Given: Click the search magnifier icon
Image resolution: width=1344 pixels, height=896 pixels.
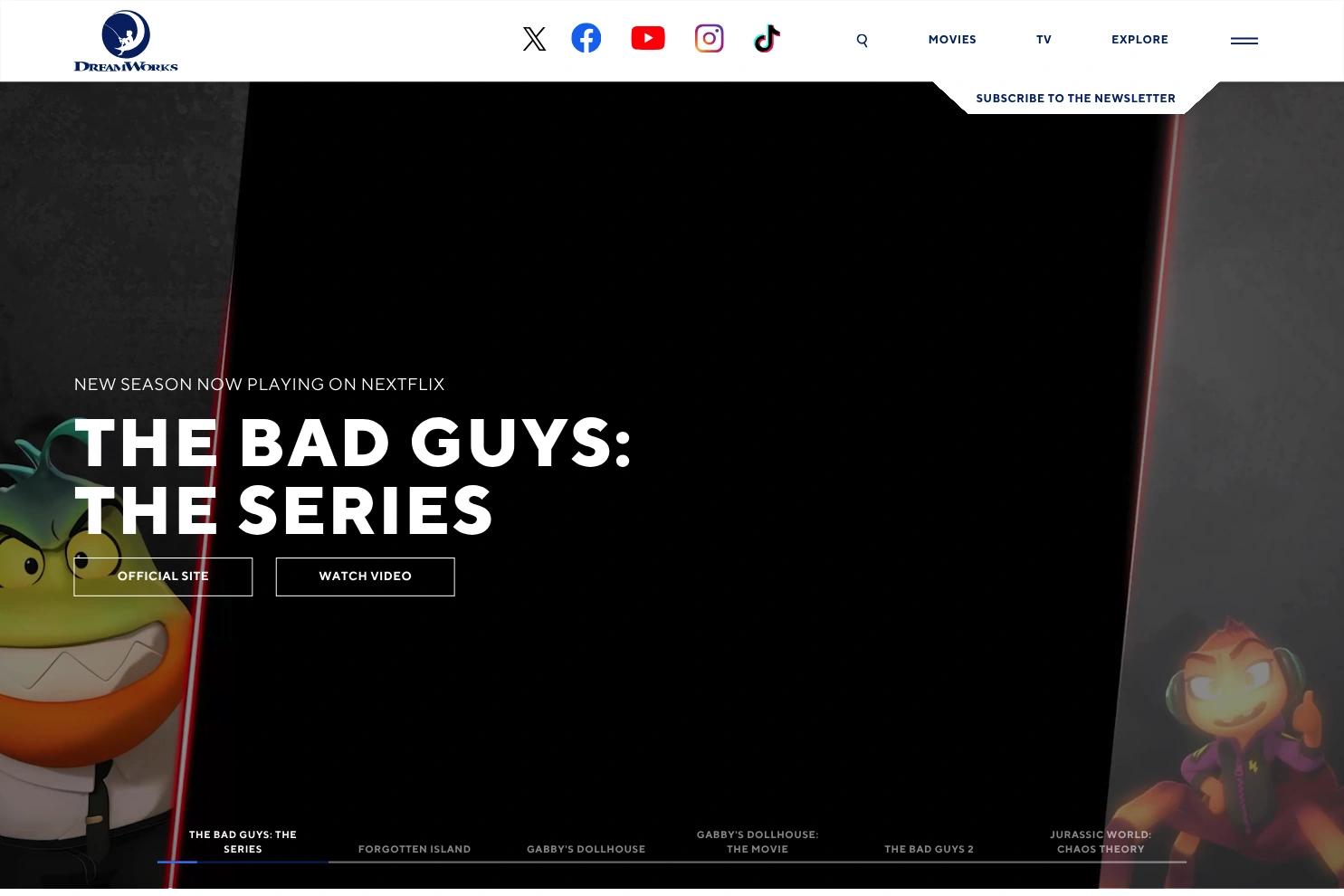Looking at the screenshot, I should click(862, 40).
